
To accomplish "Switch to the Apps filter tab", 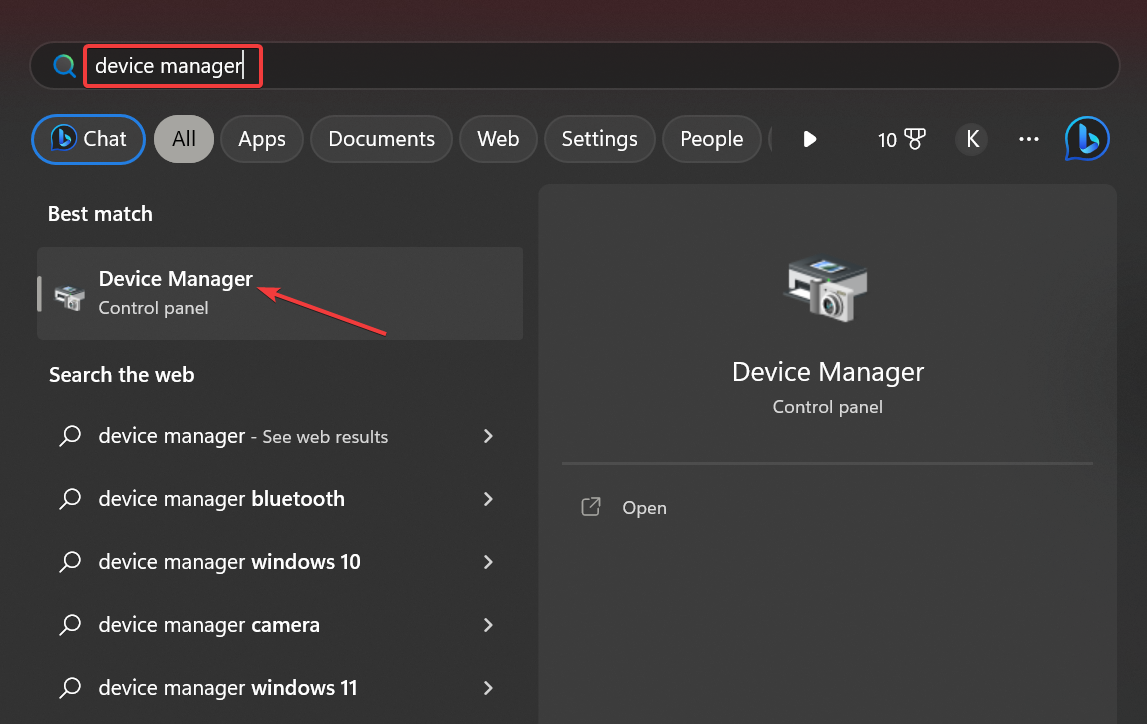I will [262, 139].
